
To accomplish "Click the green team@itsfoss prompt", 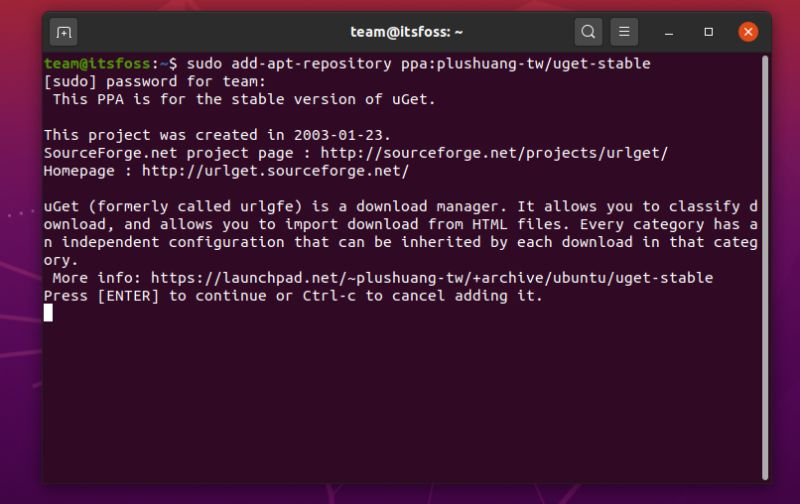I will pyautogui.click(x=97, y=64).
